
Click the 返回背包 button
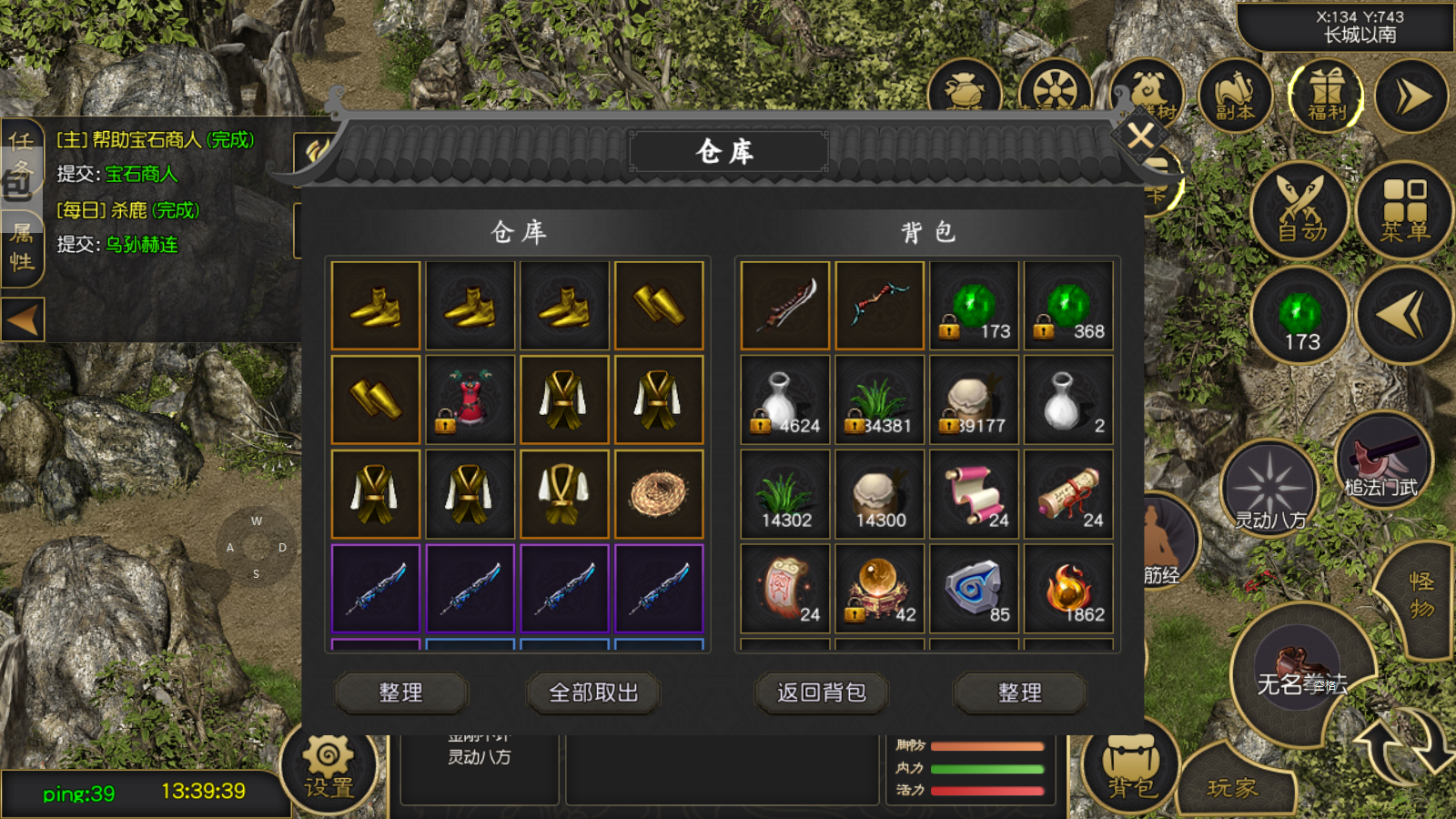pos(821,693)
